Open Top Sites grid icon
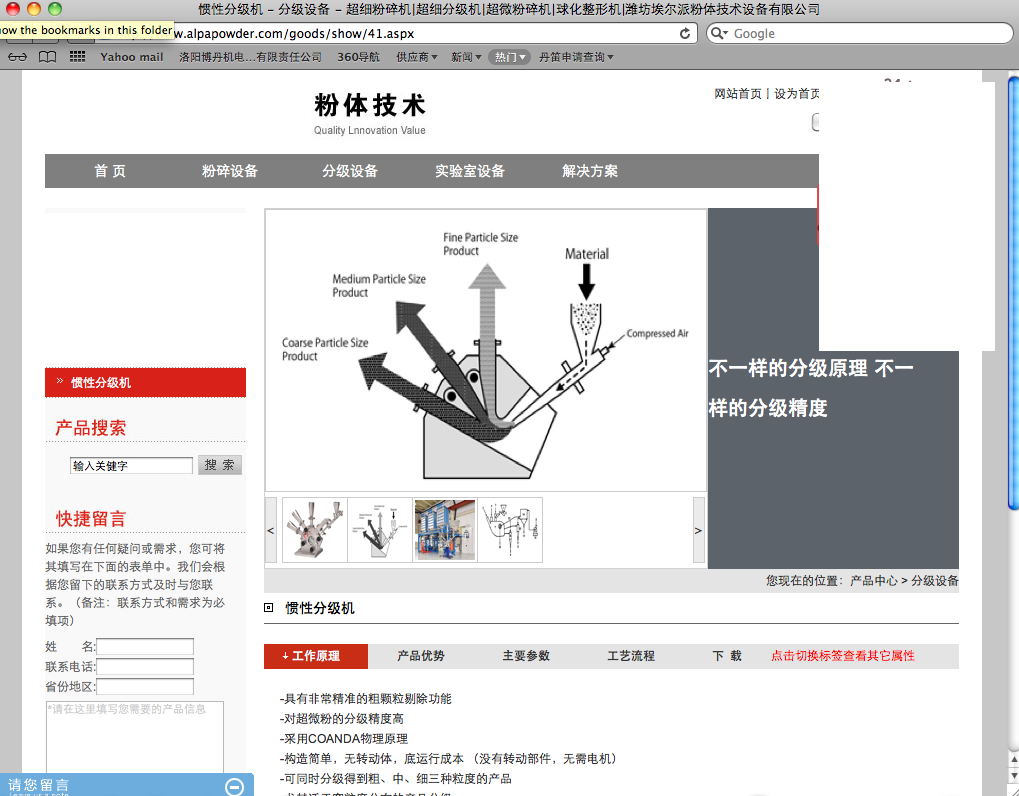 77,57
